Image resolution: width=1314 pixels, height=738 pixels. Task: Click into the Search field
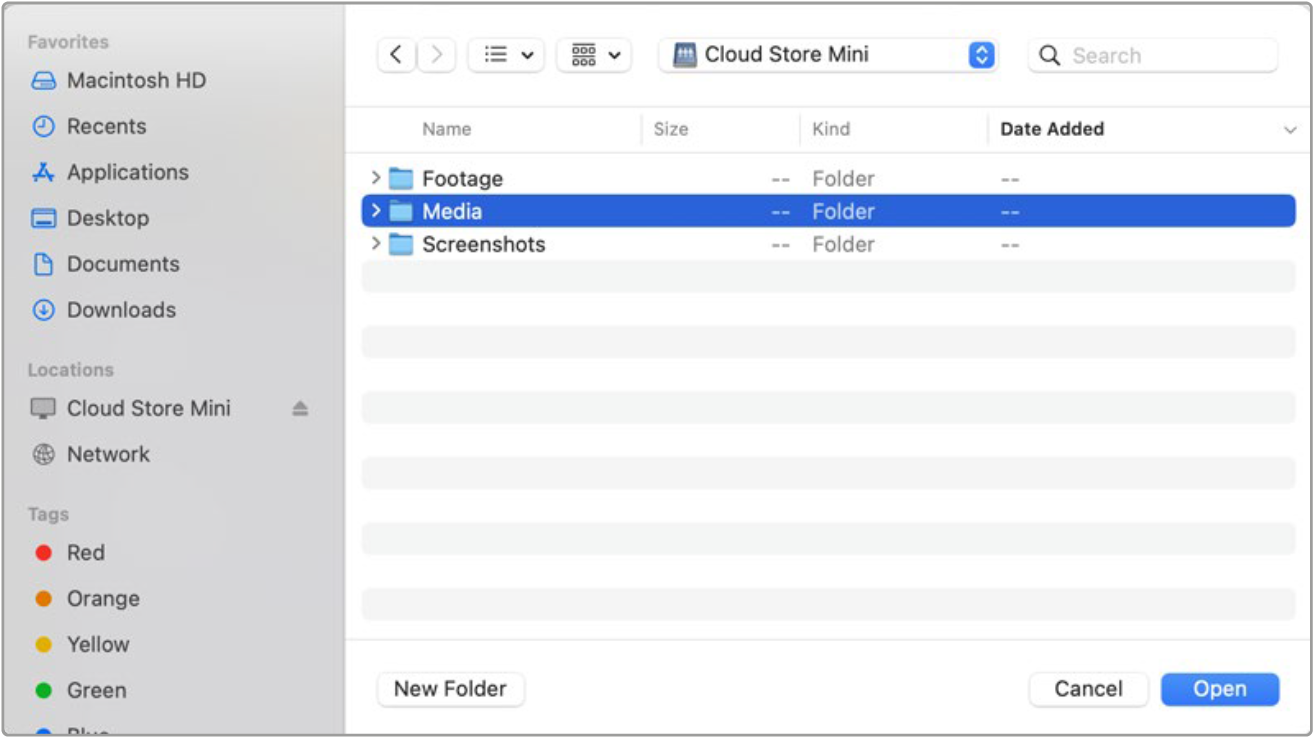click(1153, 56)
